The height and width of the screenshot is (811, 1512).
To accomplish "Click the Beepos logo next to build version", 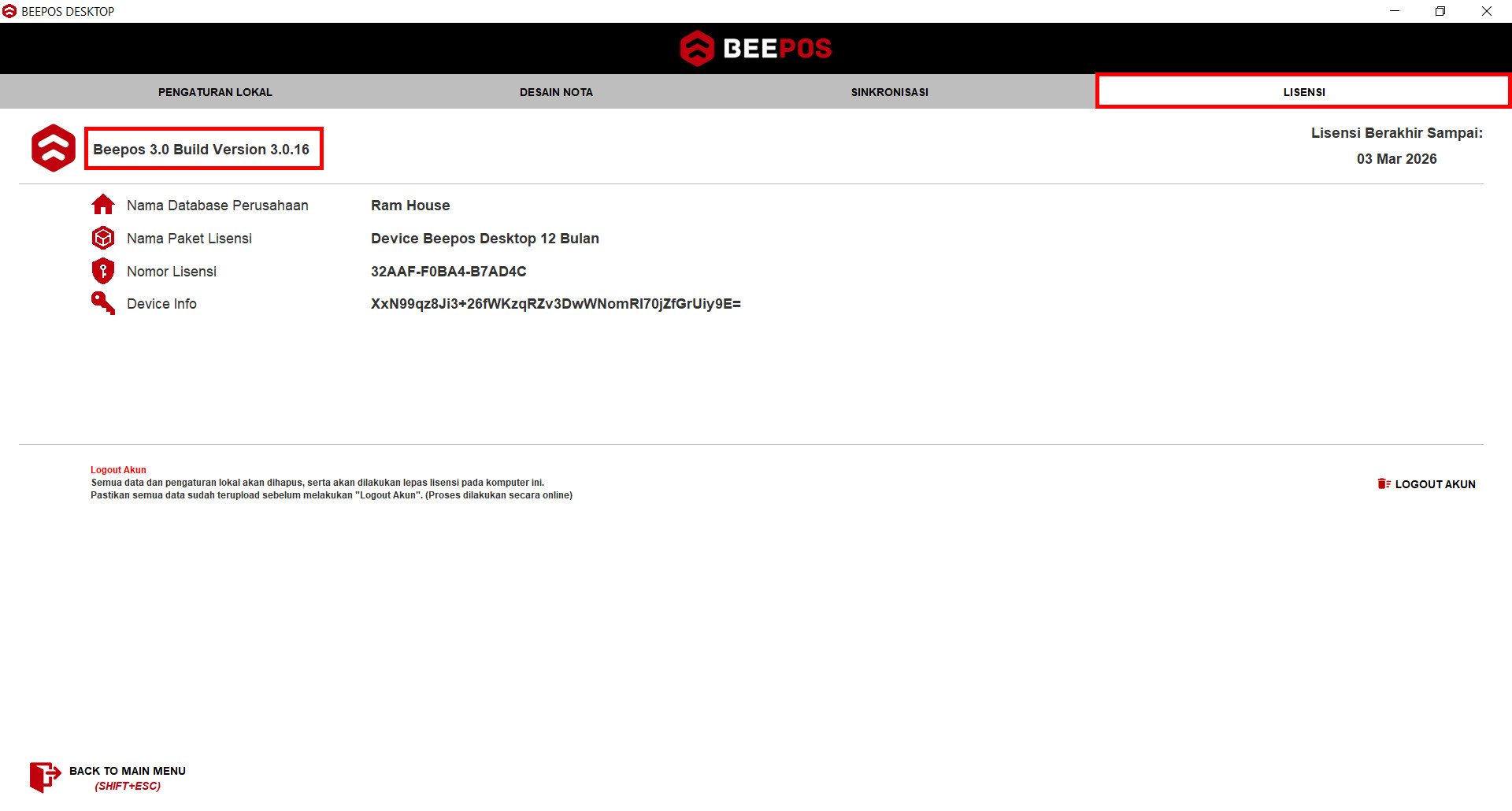I will coord(54,148).
